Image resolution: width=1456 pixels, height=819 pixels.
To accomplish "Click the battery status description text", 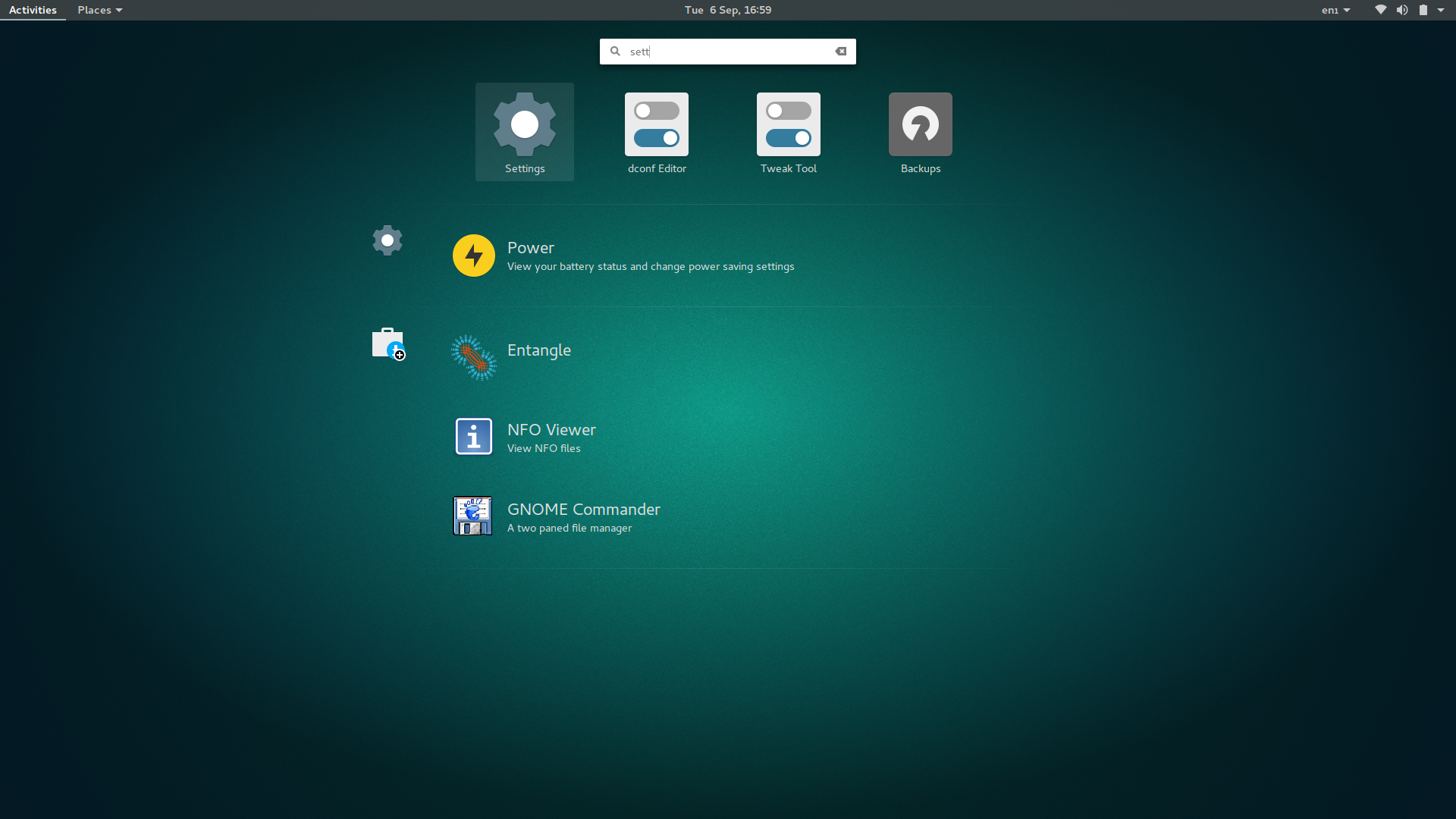I will click(651, 267).
